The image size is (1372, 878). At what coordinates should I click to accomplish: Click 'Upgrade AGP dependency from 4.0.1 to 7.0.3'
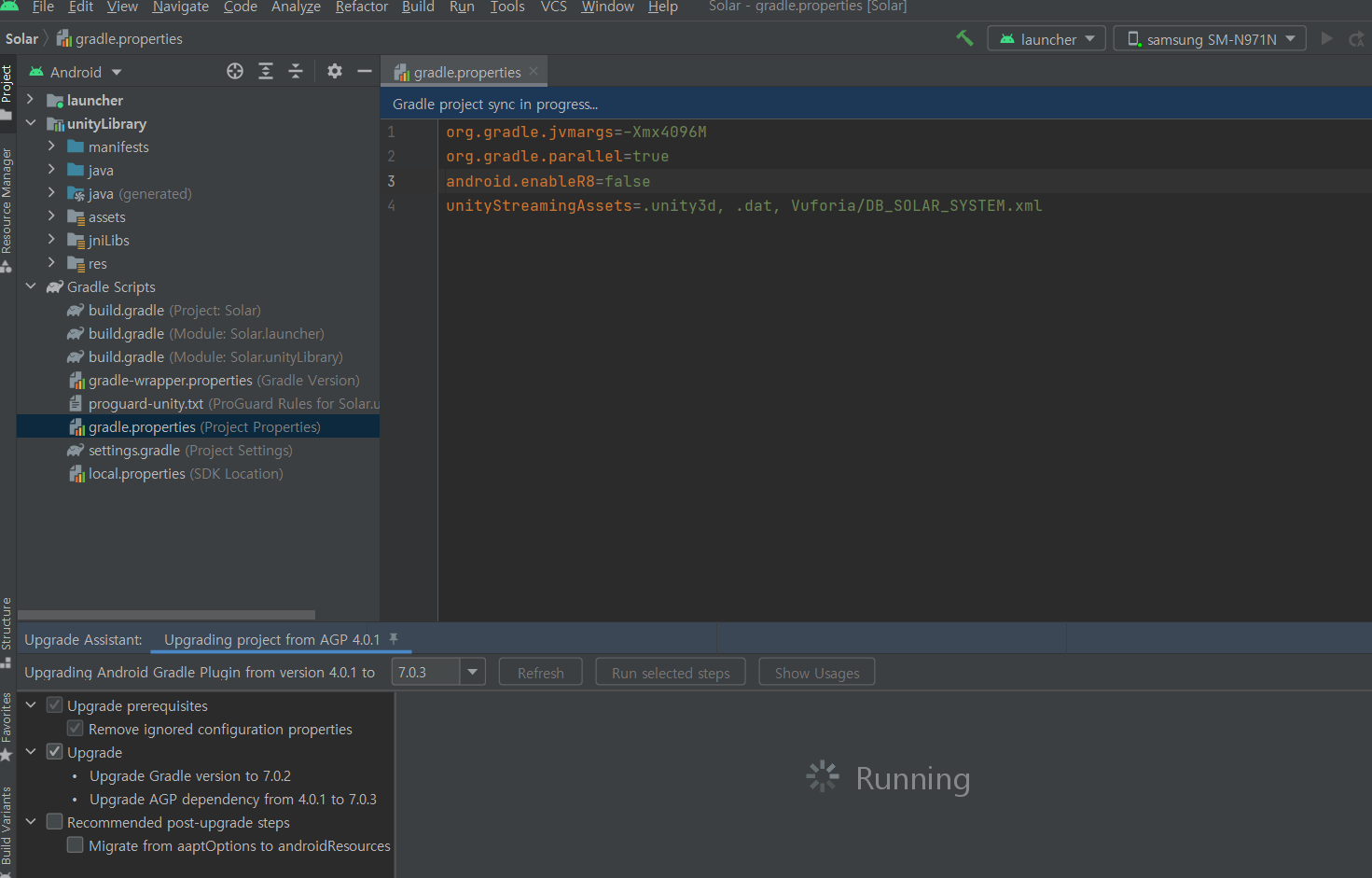coord(233,799)
